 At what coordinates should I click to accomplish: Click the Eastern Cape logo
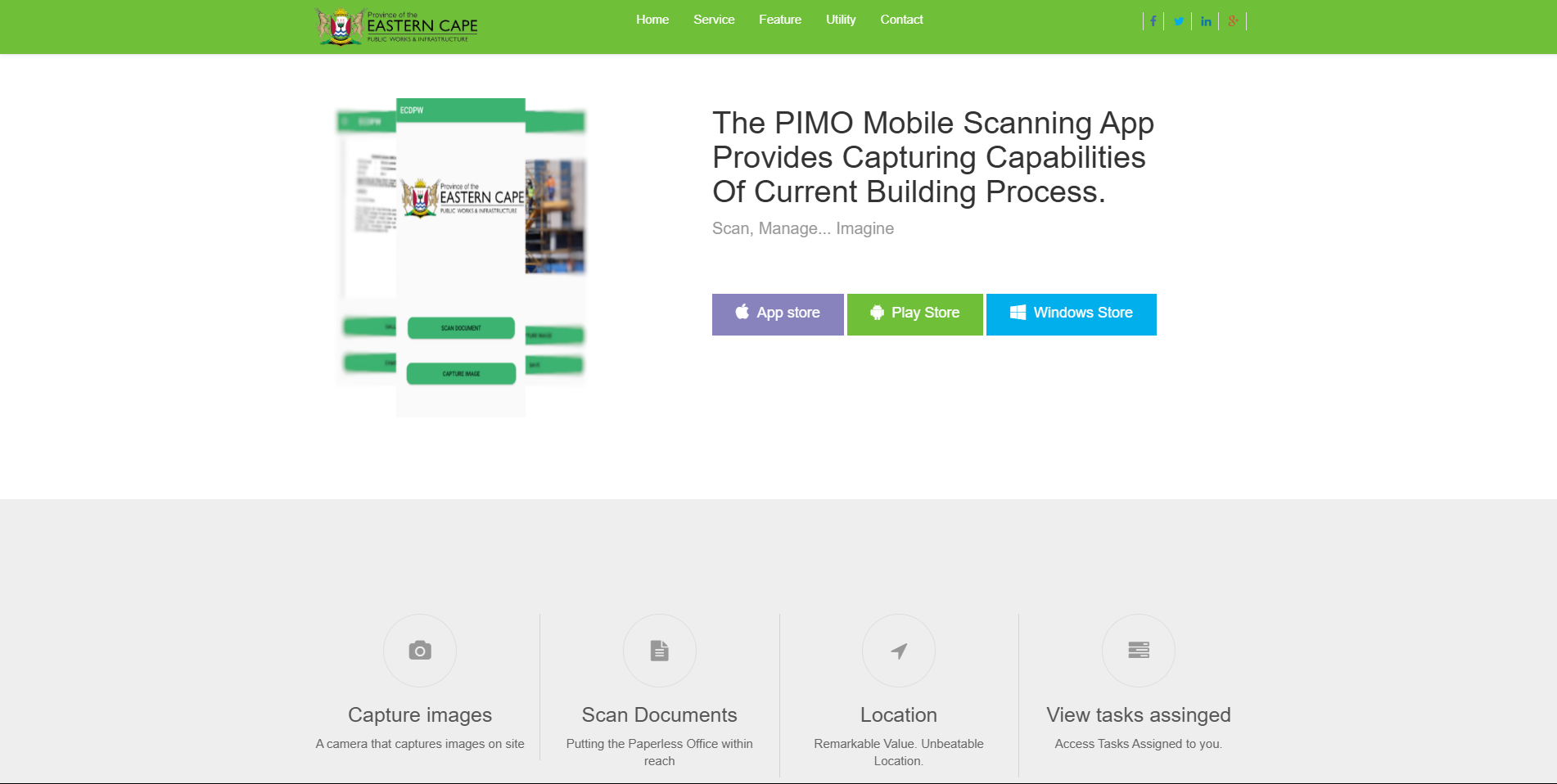[397, 26]
